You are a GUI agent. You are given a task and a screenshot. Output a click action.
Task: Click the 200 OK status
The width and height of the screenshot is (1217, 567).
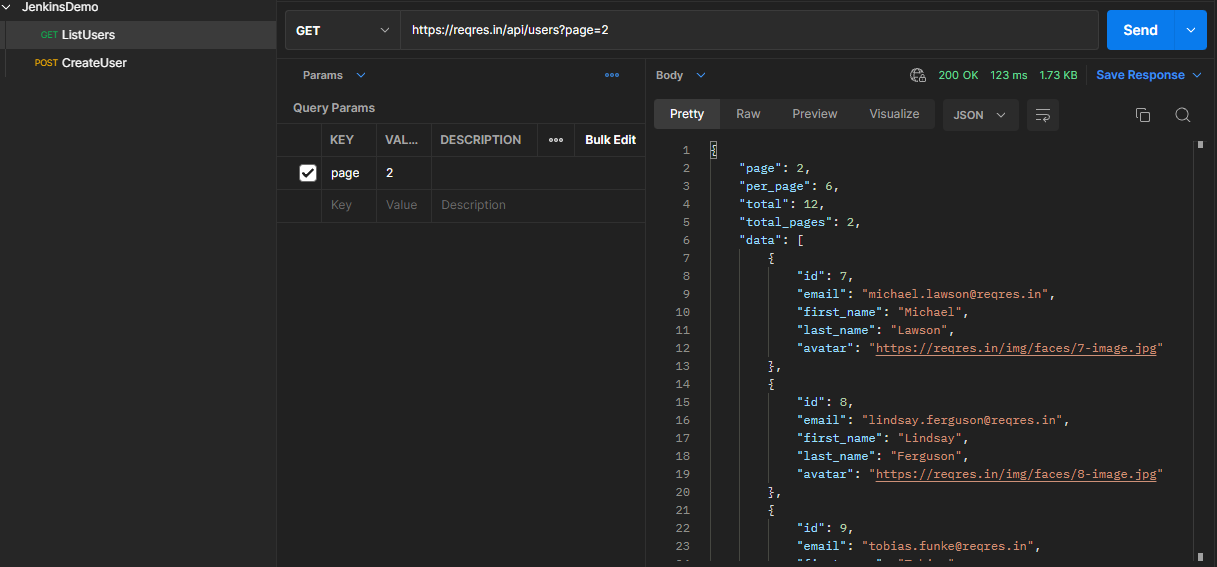coord(958,75)
